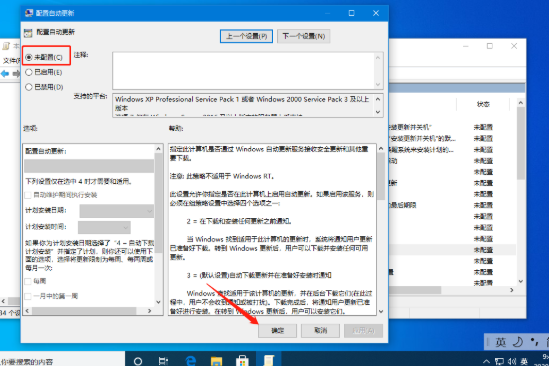This screenshot has height=366, width=549.
Task: Close the 配置自动更新 dialog
Action: 376,13
